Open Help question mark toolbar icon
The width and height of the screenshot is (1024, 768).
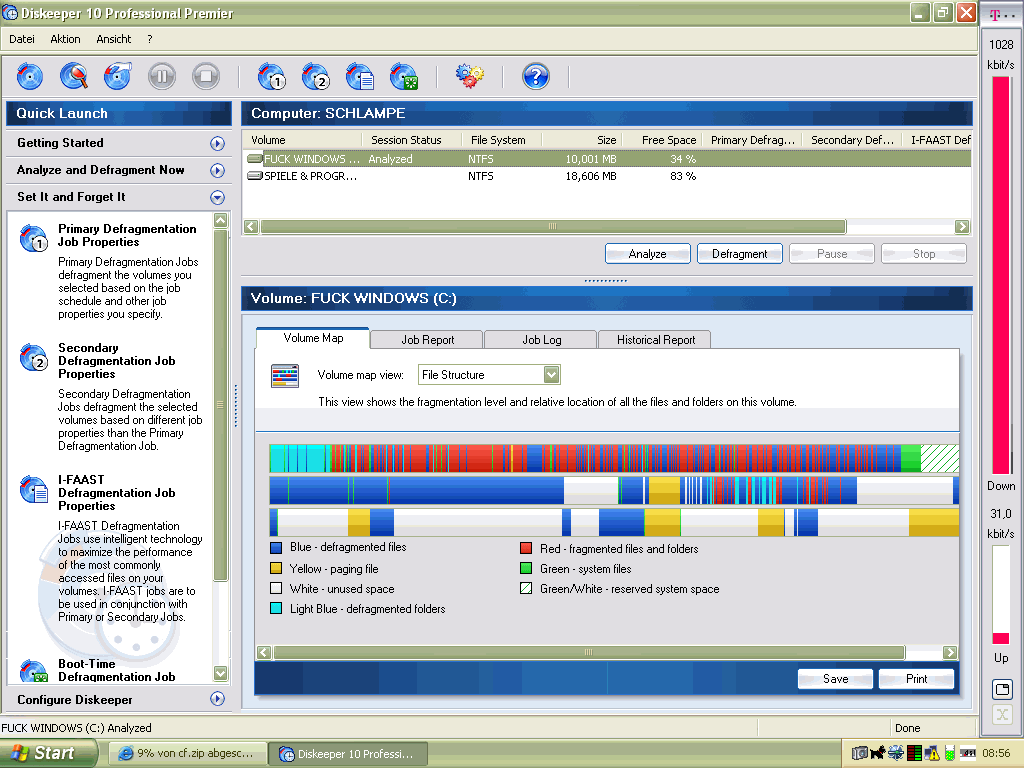click(536, 76)
